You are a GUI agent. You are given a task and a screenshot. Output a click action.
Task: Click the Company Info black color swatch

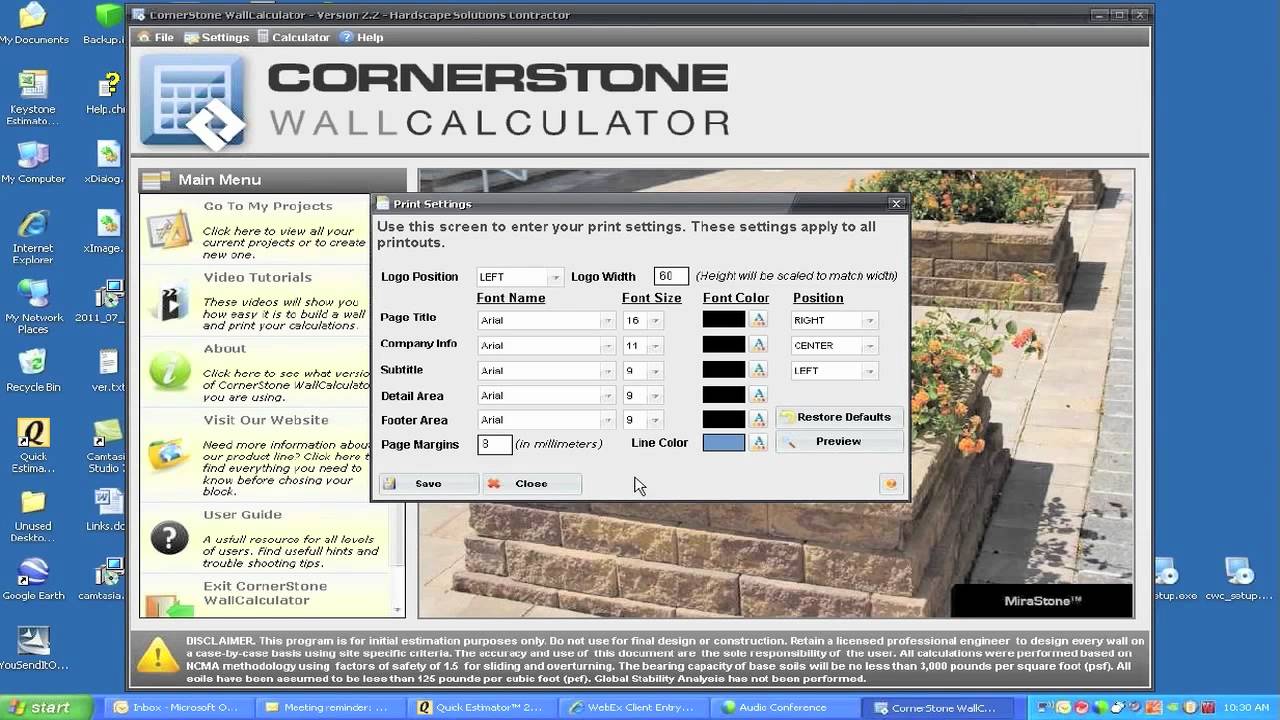click(x=724, y=345)
